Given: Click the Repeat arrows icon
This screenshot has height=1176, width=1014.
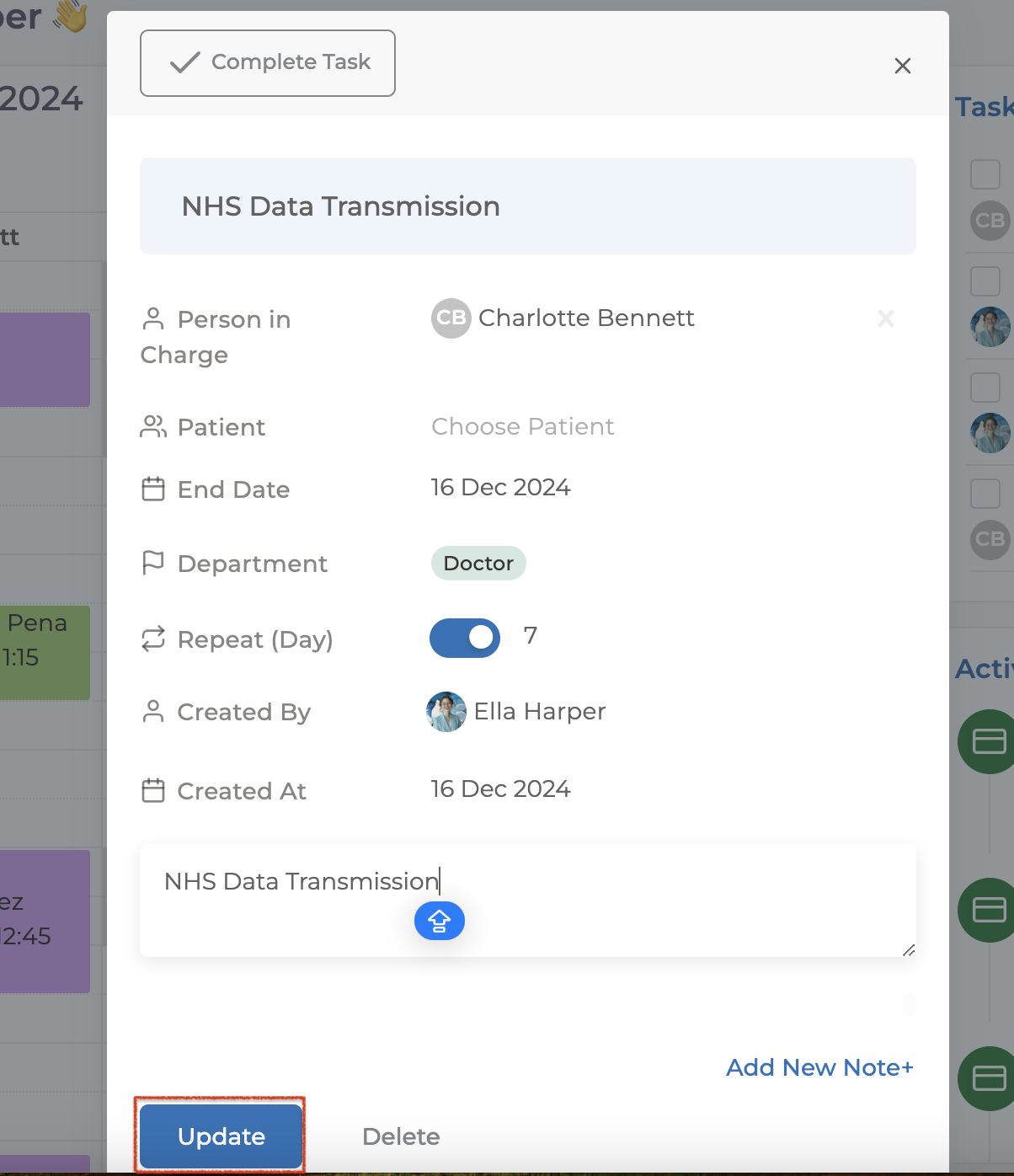Looking at the screenshot, I should click(x=153, y=639).
